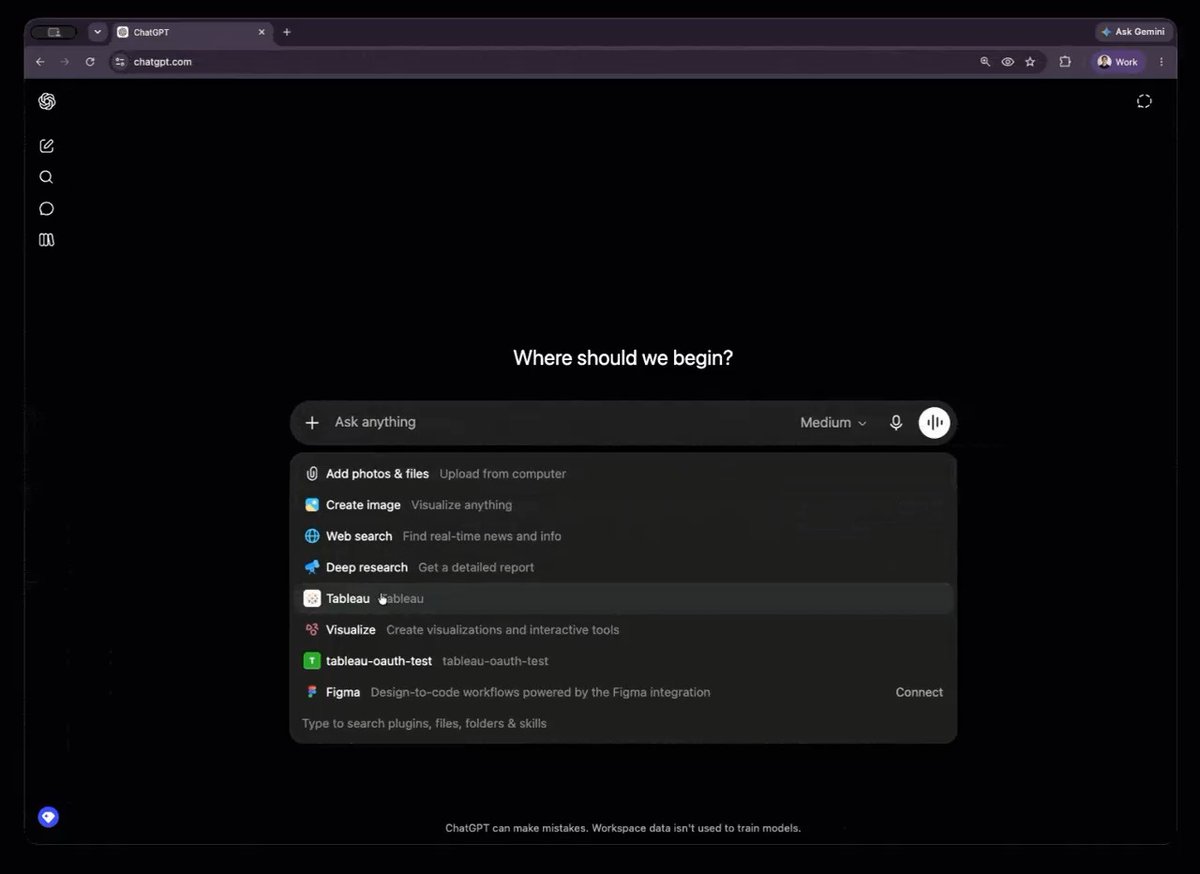1200x874 pixels.
Task: Go back with browser back arrow
Action: click(x=40, y=62)
